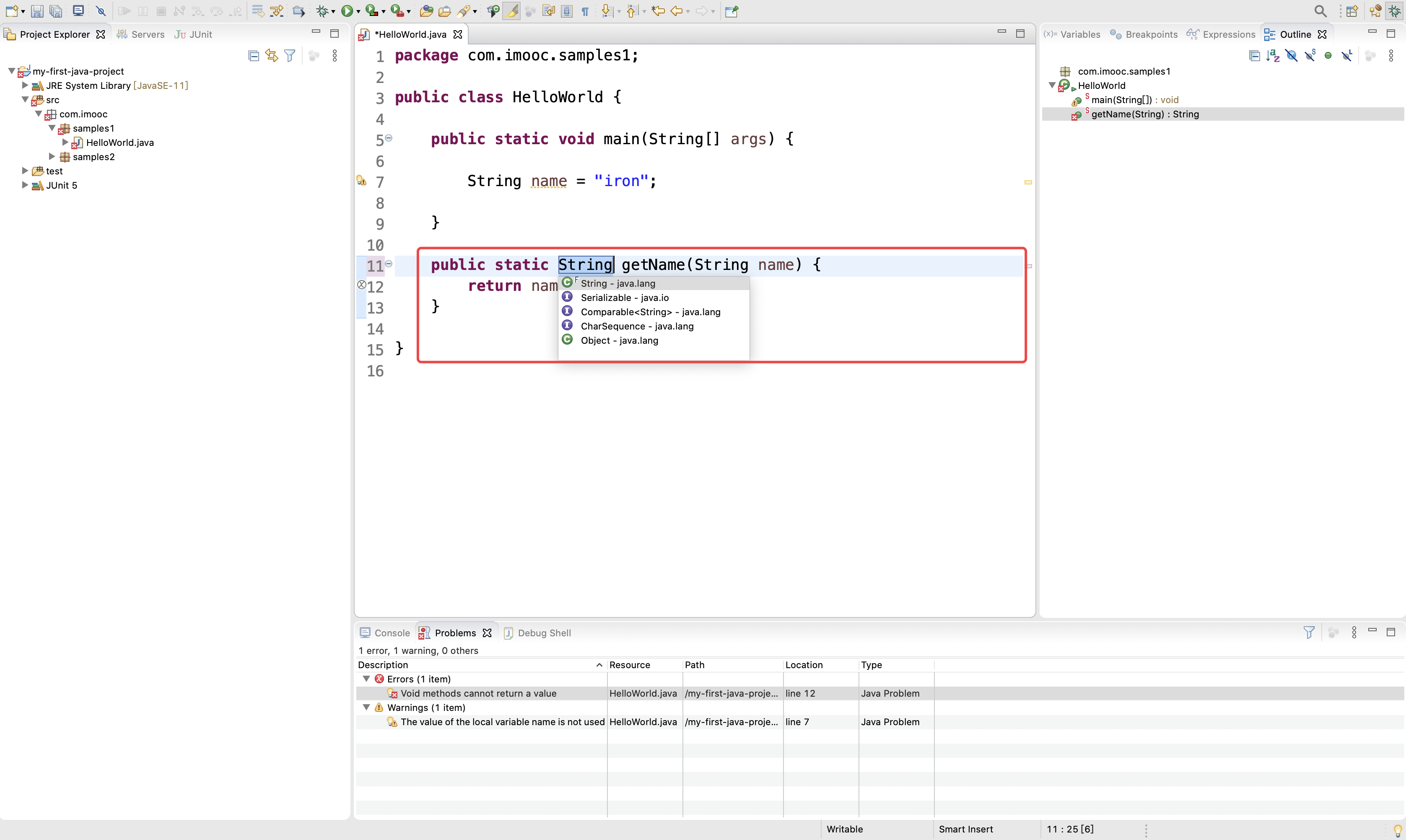The width and height of the screenshot is (1406, 840).
Task: Click the magnifier Search icon top right
Action: pyautogui.click(x=1320, y=11)
